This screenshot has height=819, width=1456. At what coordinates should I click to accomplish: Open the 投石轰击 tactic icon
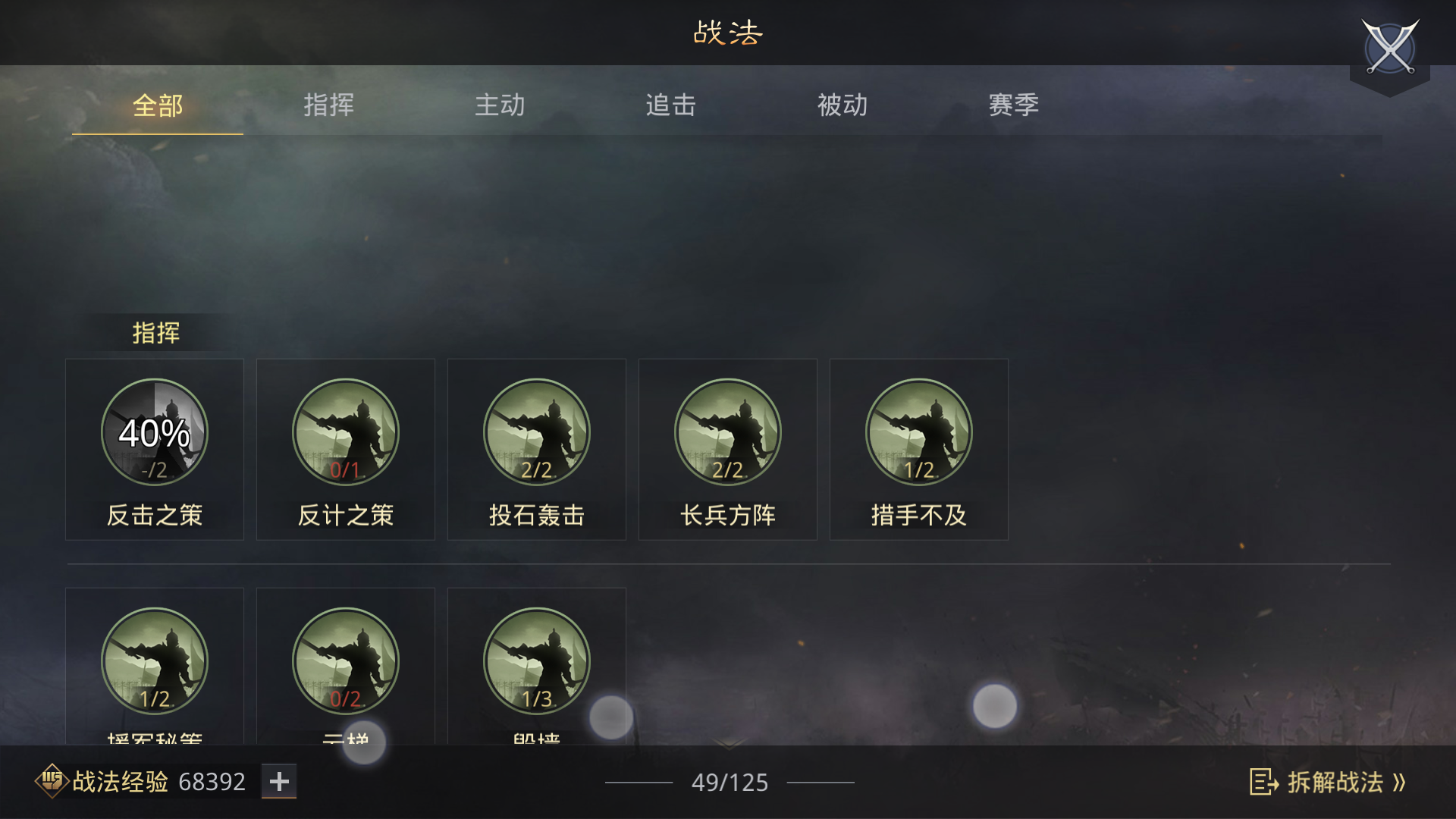click(x=537, y=432)
